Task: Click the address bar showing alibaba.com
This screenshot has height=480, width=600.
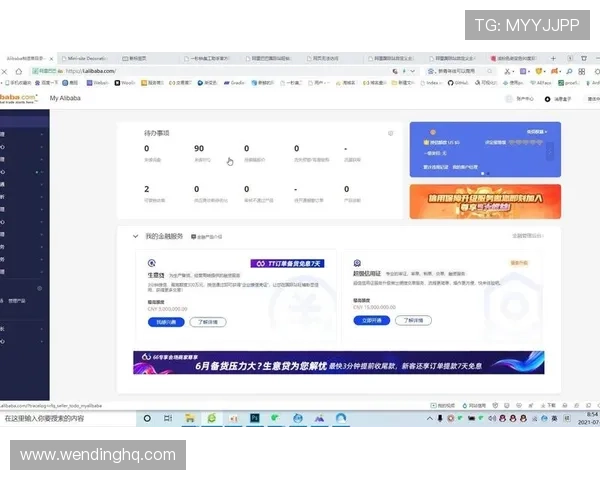Action: pos(210,71)
